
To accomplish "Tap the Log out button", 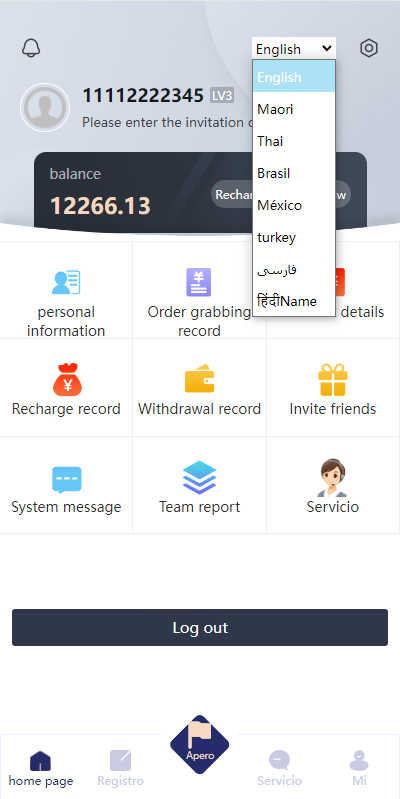I will (x=200, y=627).
